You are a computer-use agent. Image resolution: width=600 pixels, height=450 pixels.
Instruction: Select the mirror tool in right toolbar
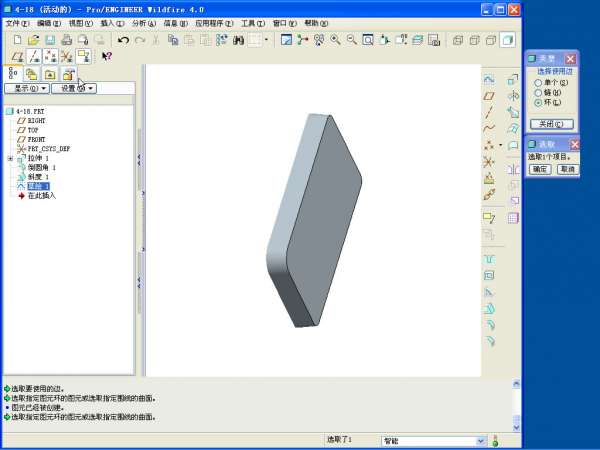pos(513,169)
